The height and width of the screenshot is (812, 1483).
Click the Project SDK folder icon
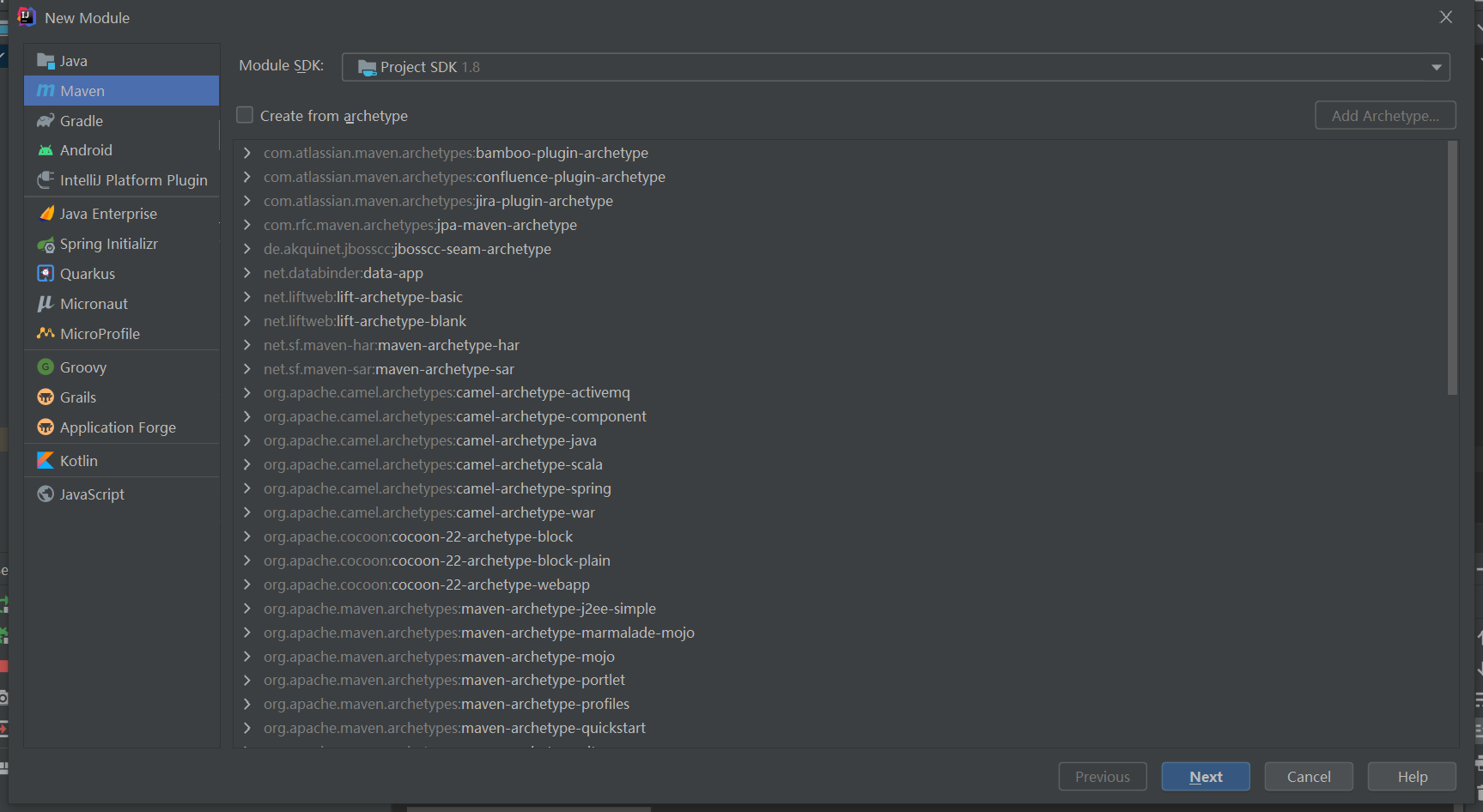pos(367,68)
